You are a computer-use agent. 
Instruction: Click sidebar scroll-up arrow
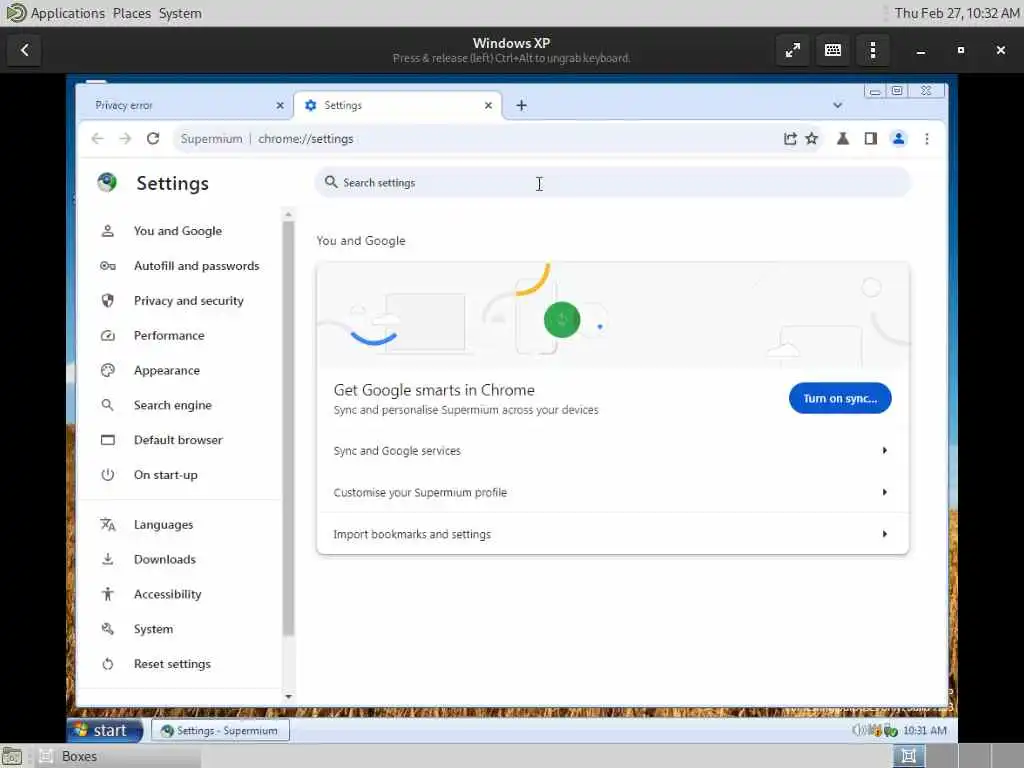pos(289,214)
